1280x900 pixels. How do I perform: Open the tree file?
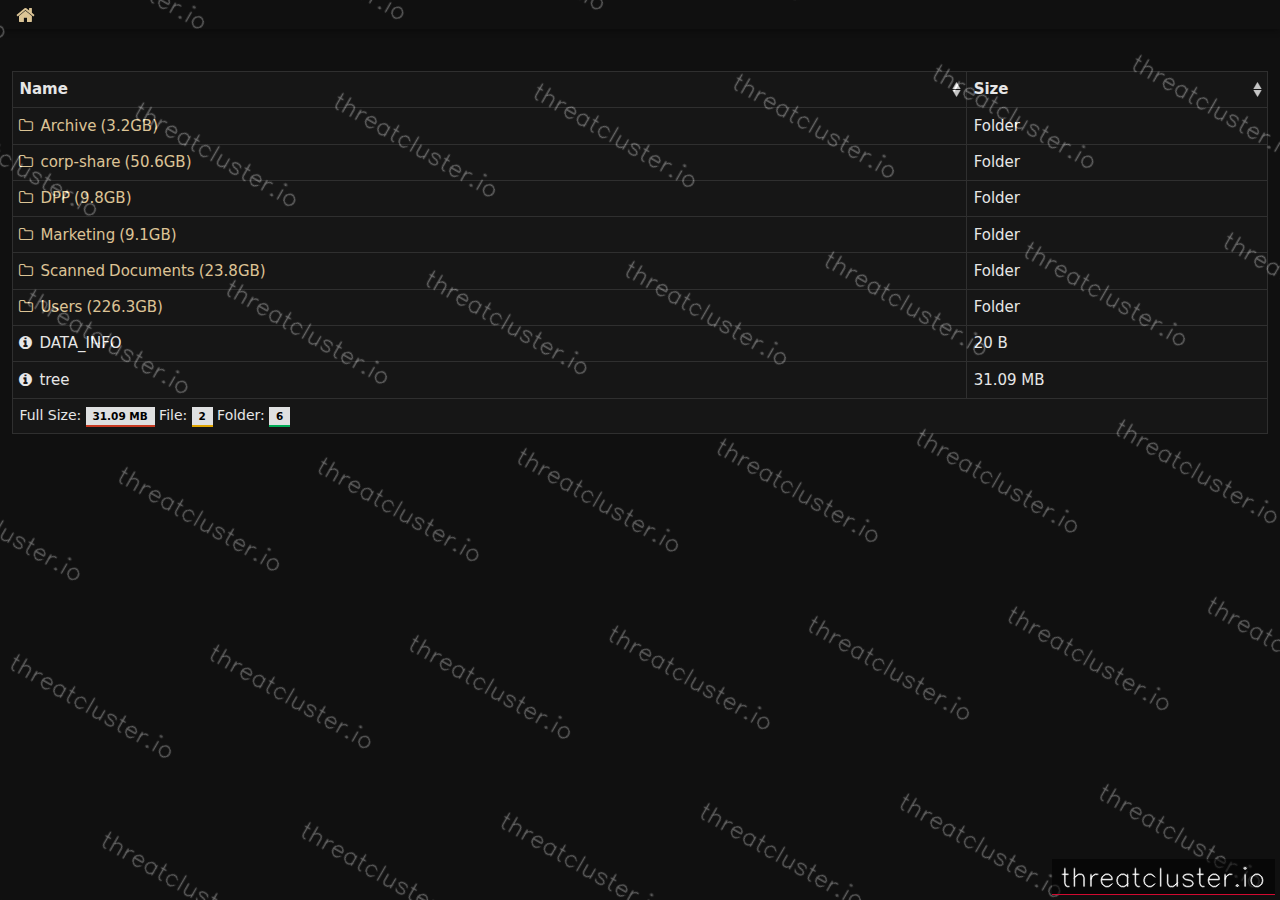pos(54,379)
